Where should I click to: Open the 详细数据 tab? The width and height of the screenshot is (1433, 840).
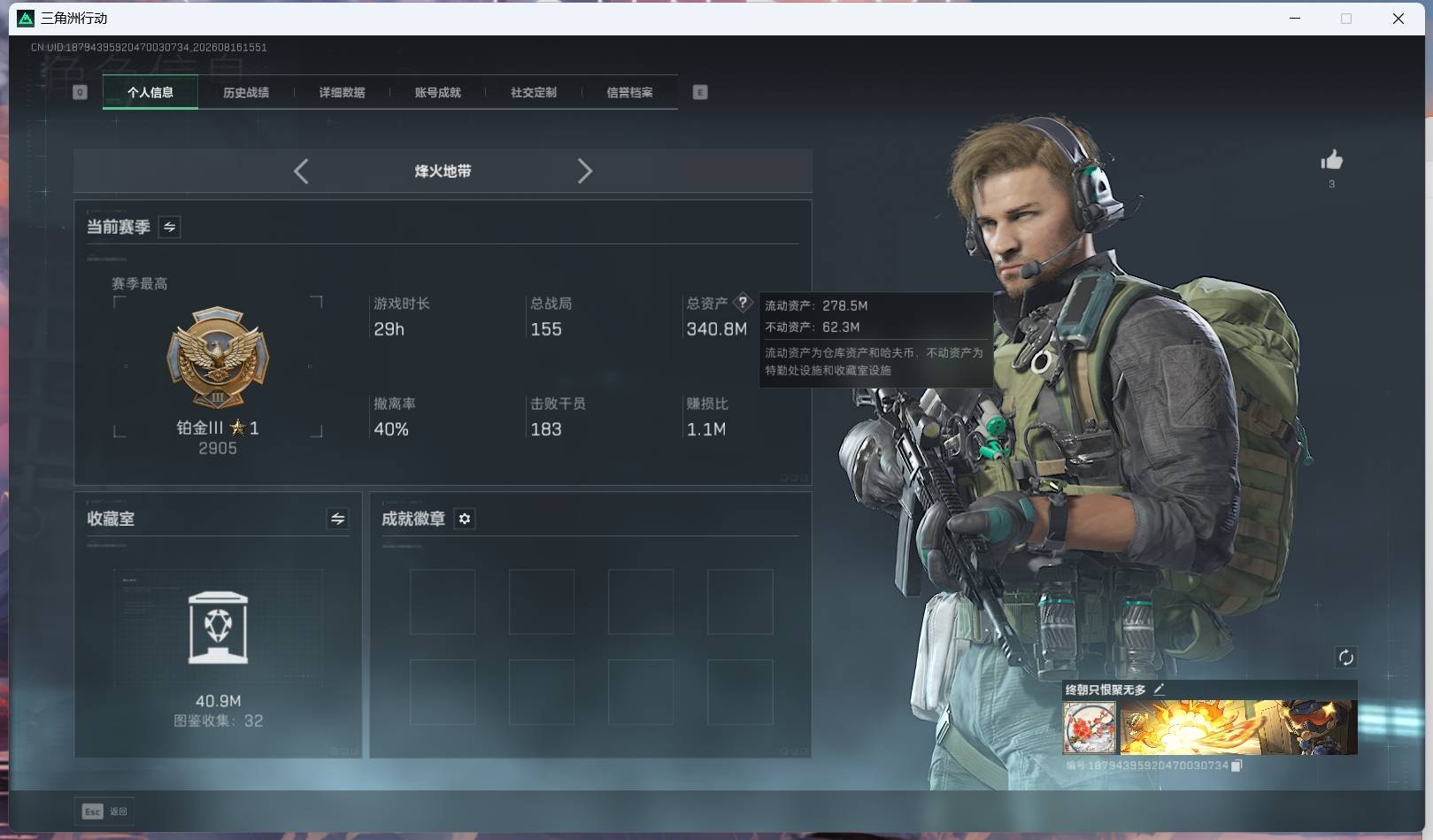point(342,92)
